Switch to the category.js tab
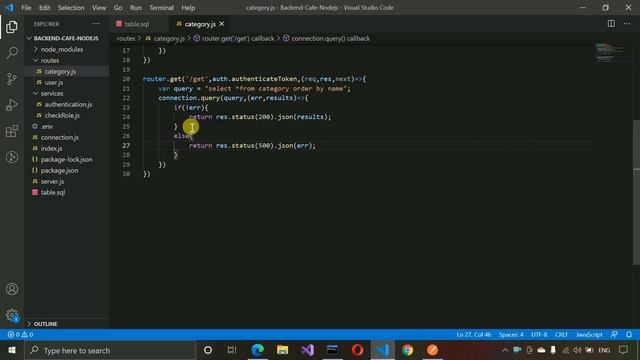 tap(200, 24)
